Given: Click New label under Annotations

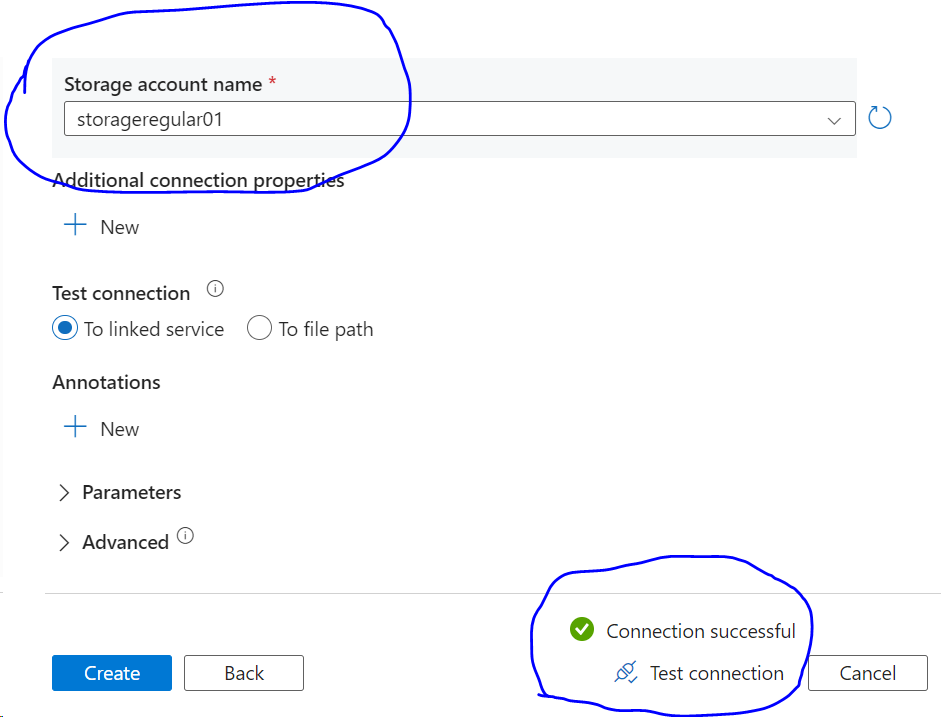Looking at the screenshot, I should [x=120, y=429].
